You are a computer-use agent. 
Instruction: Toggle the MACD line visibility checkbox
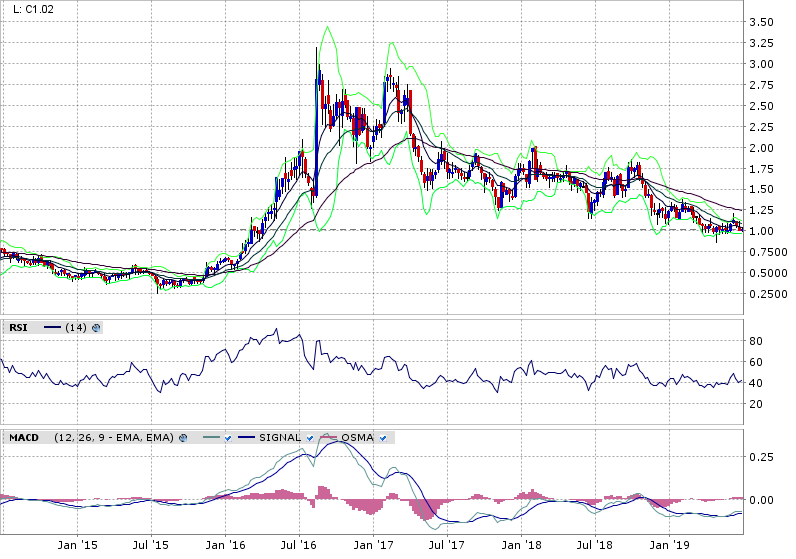coord(228,438)
